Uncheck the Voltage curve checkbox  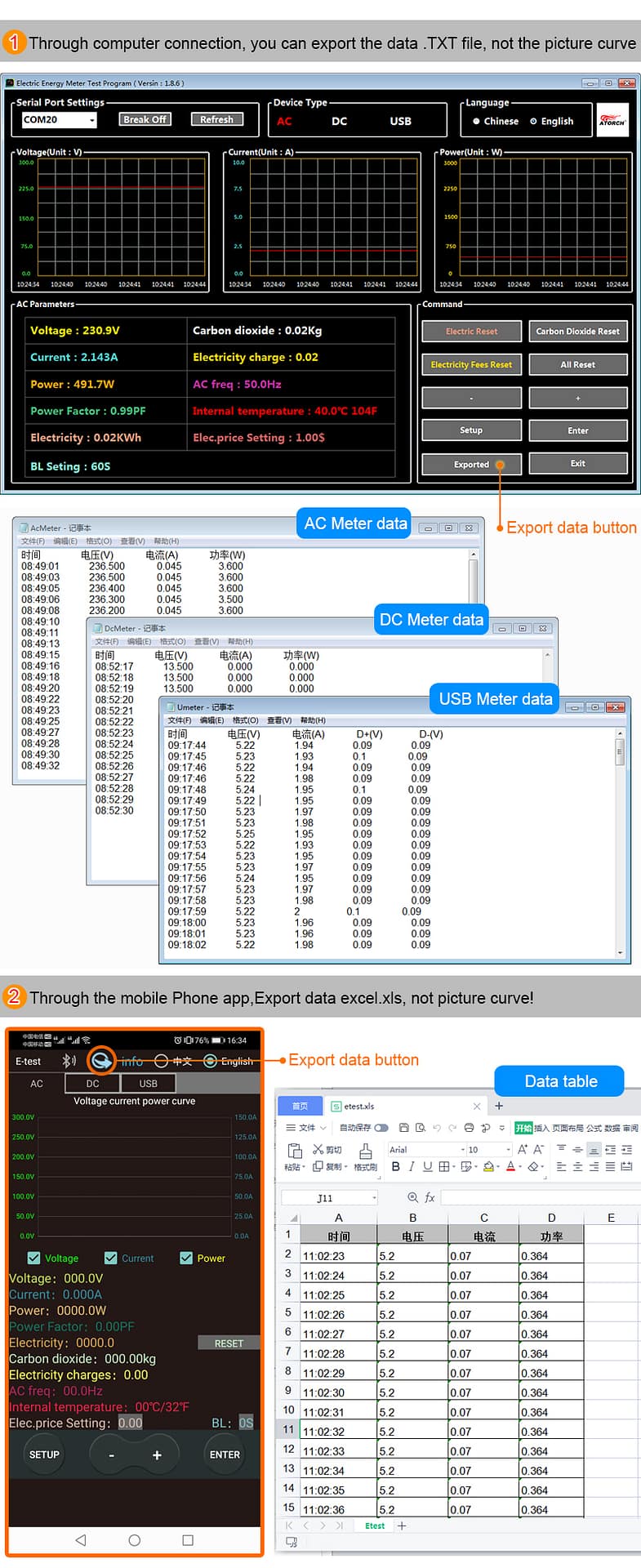pos(33,1258)
